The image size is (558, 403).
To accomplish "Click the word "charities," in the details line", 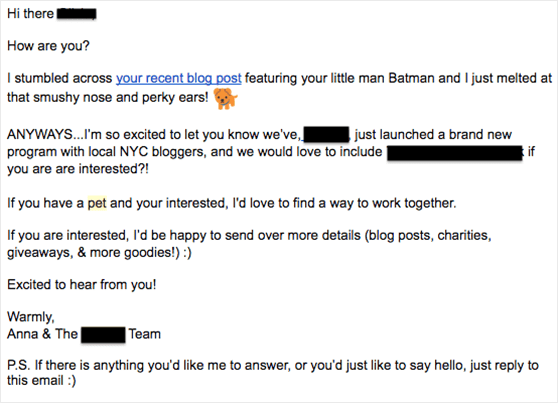I will (x=464, y=235).
